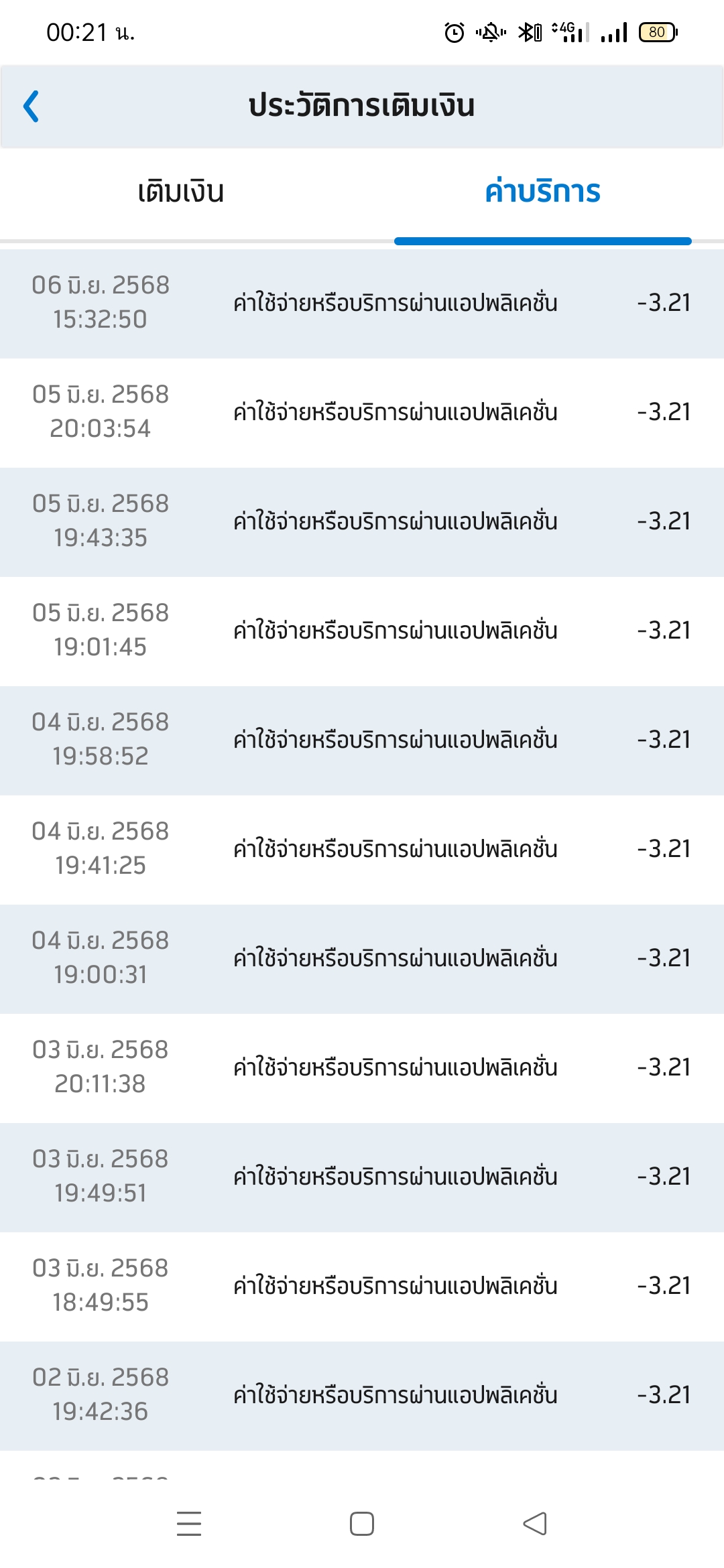Viewport: 724px width, 1568px height.
Task: Open the 06 มิ.ย. 2568 15:32:50 entry
Action: click(x=362, y=304)
